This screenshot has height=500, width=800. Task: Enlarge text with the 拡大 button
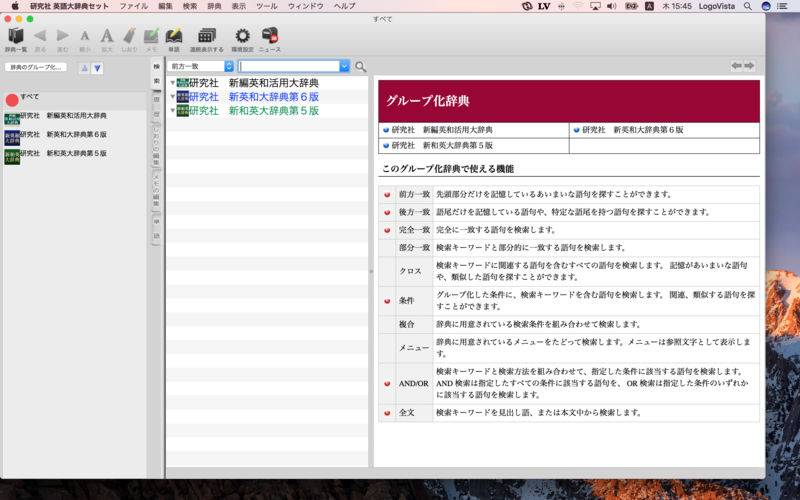(x=107, y=39)
